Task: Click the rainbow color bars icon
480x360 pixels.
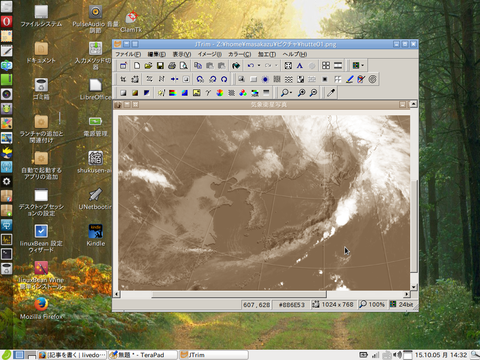Action: point(173,93)
